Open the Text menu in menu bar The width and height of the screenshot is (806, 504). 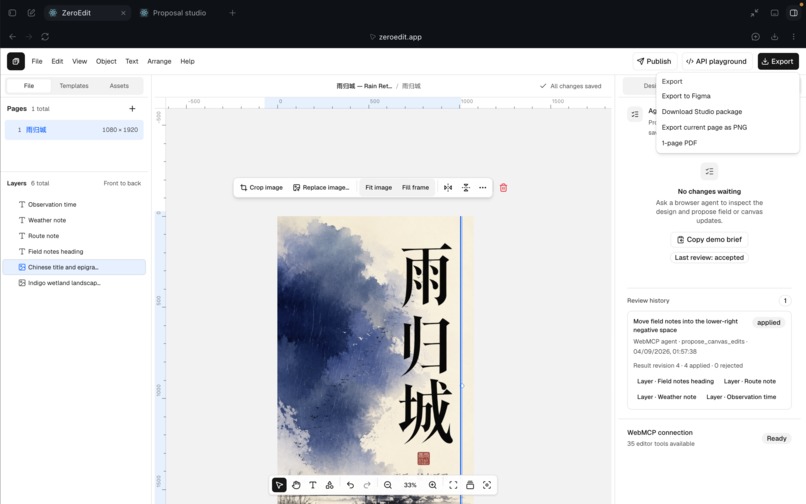132,61
